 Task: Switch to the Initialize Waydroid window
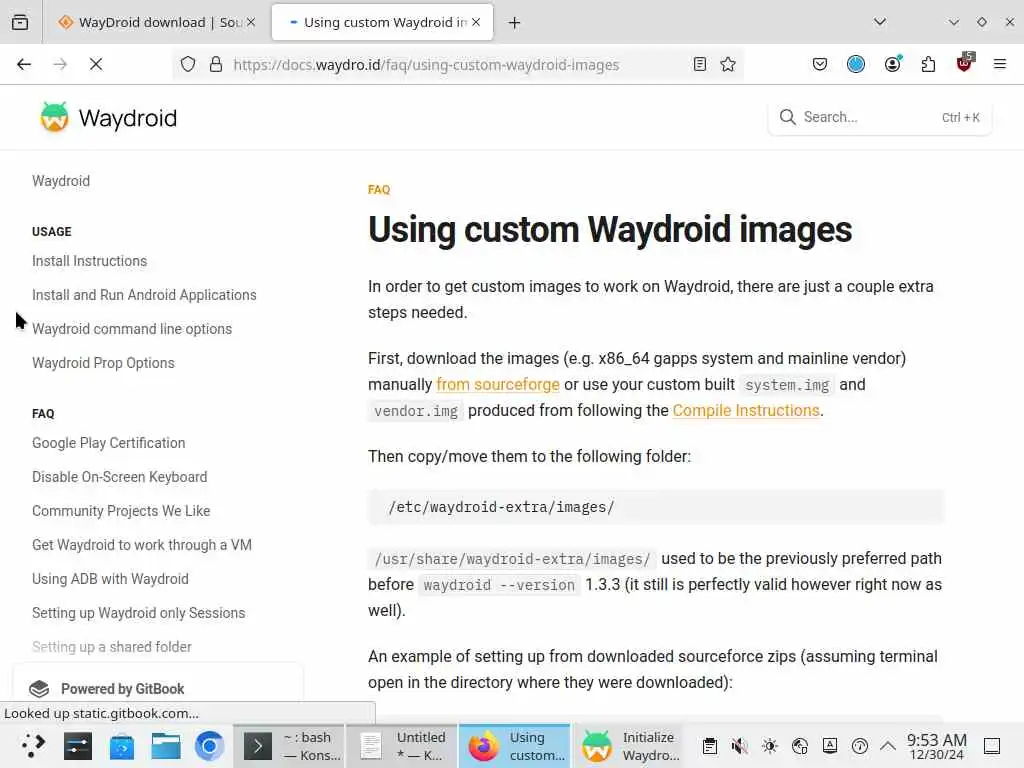click(630, 745)
